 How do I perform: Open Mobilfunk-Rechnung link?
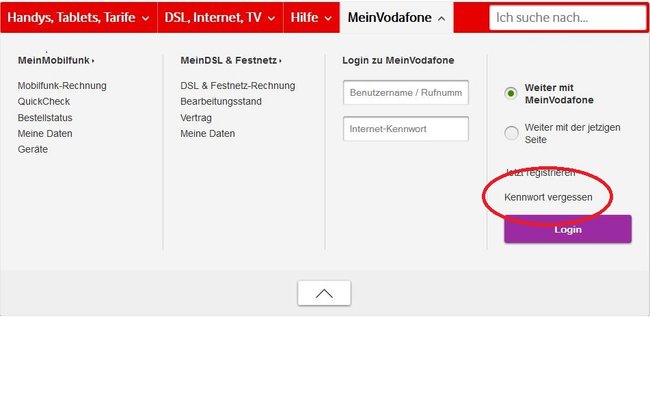point(62,86)
